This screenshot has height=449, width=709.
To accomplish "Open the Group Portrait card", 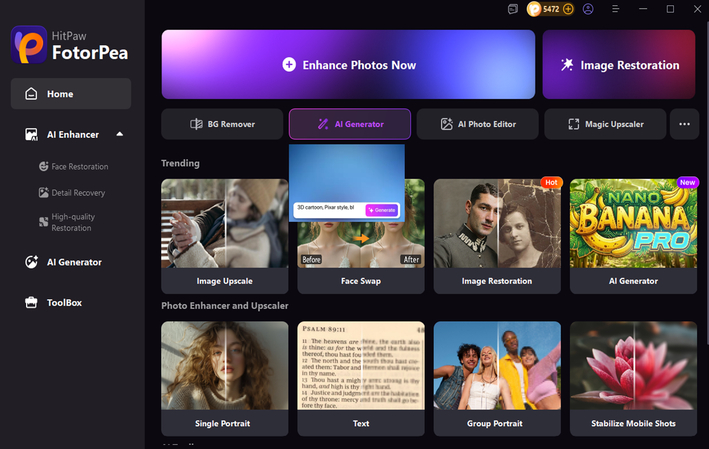I will 497,378.
